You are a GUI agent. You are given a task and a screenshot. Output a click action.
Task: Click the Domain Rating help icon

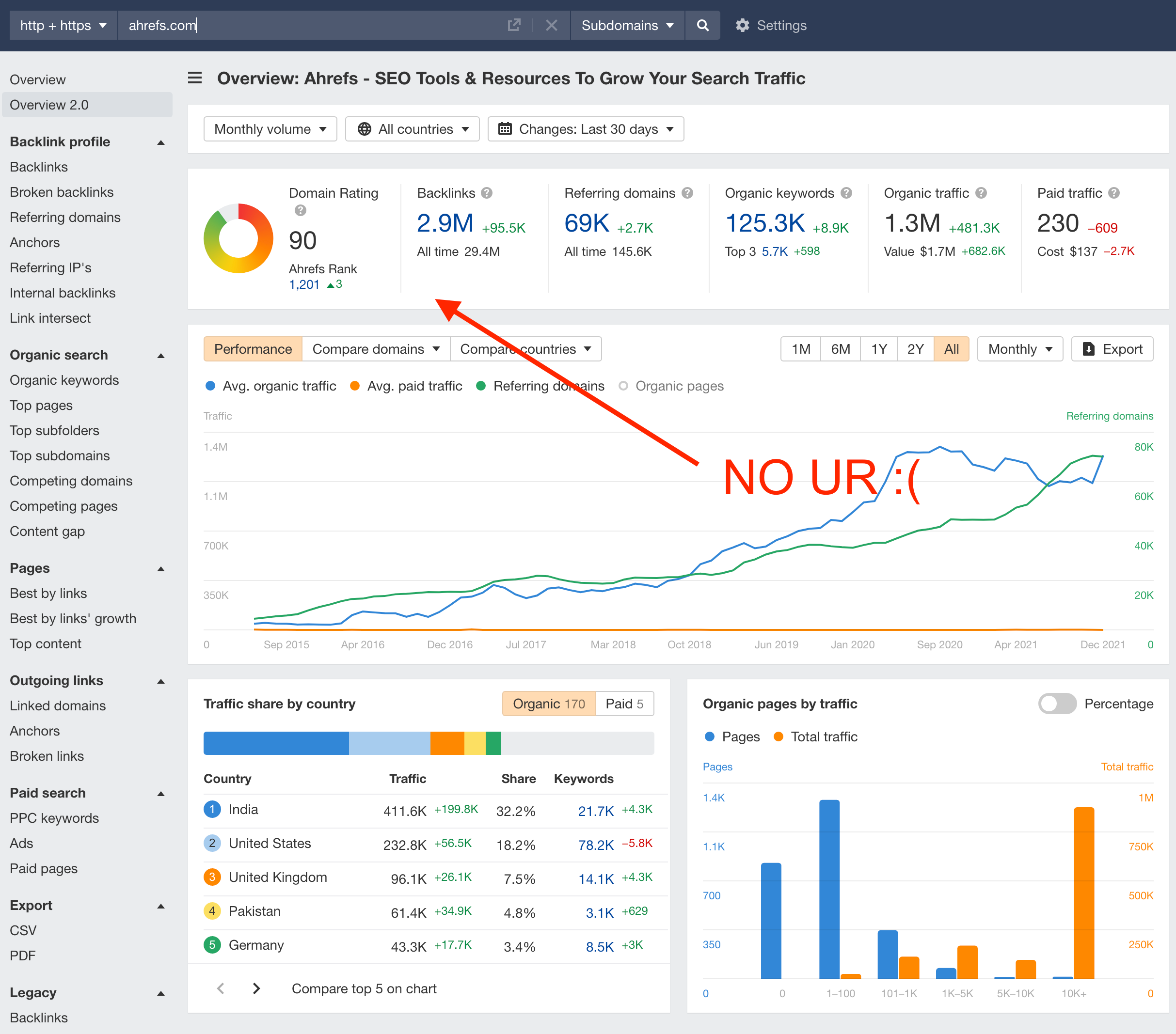coord(301,210)
